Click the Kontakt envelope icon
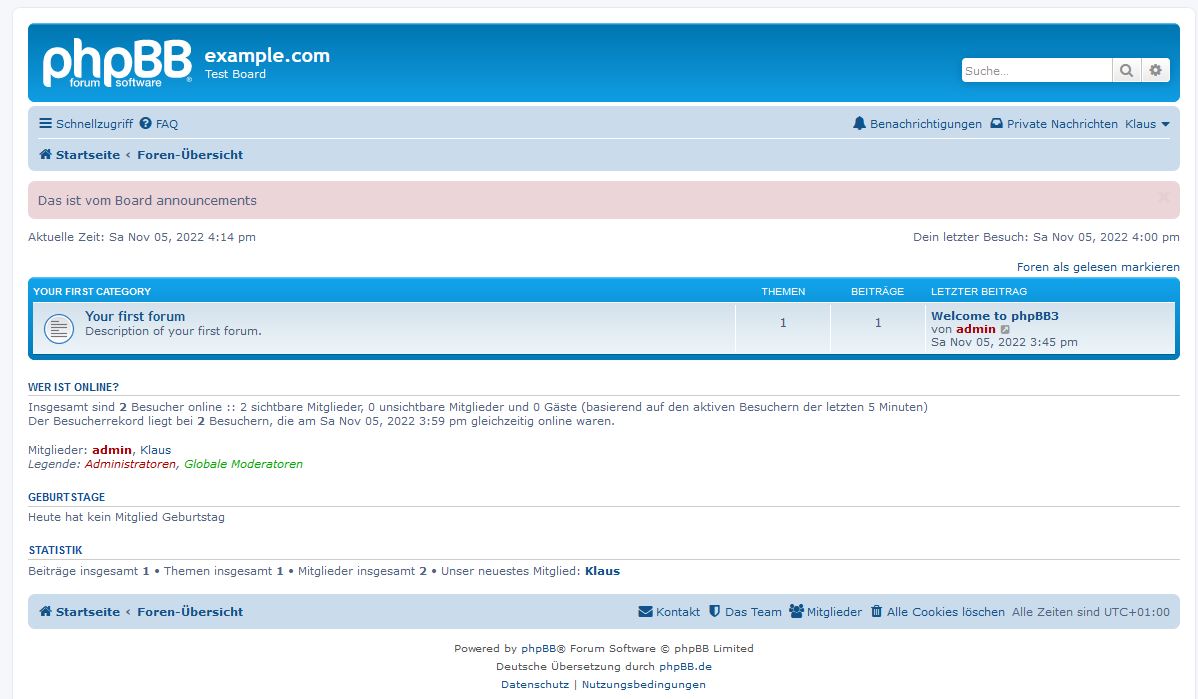 click(646, 611)
